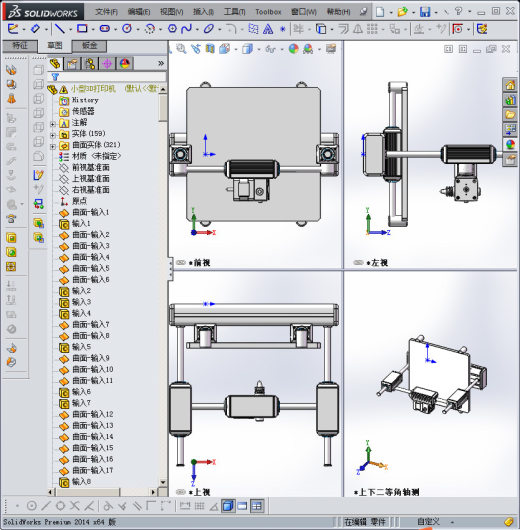Click the Save icon in title bar

pyautogui.click(x=425, y=12)
